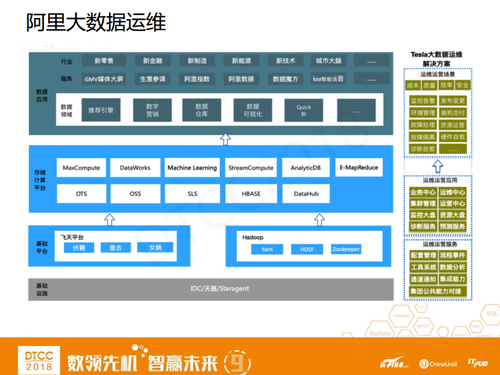Click the Zookeeper box under Hadoop
The width and height of the screenshot is (500, 375).
click(346, 249)
